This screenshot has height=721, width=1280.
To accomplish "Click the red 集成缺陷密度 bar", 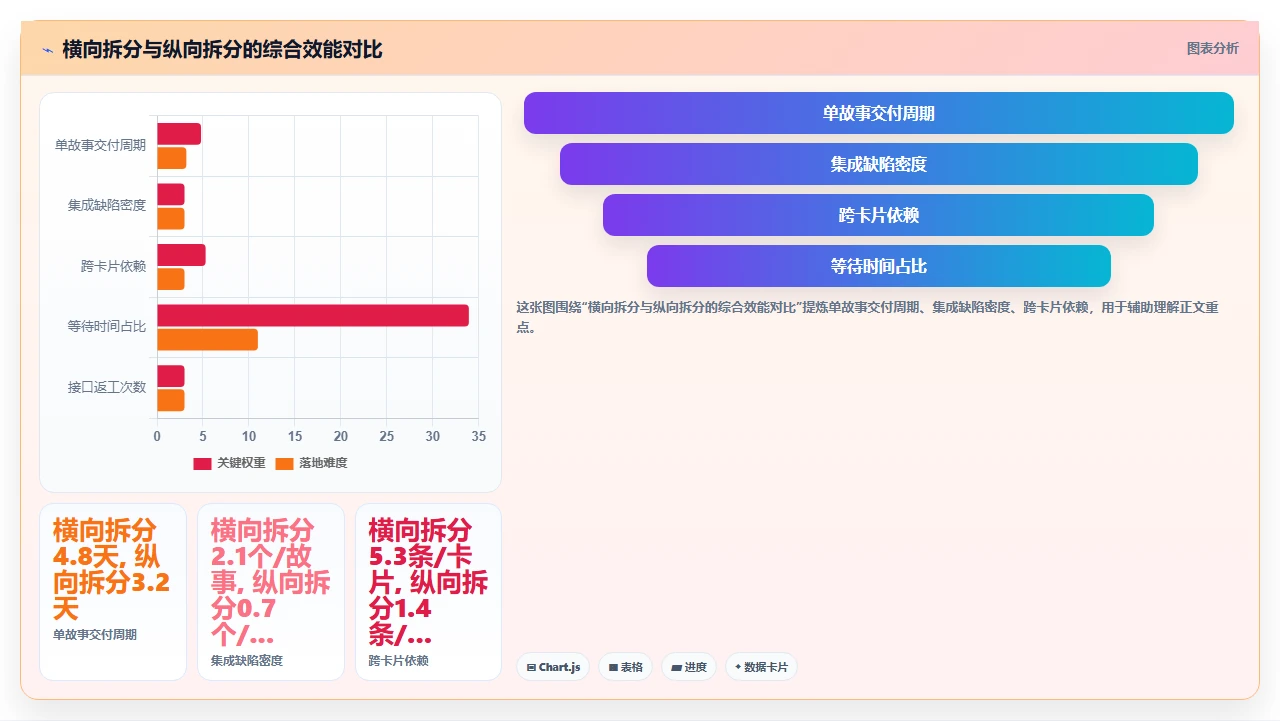I will (171, 194).
